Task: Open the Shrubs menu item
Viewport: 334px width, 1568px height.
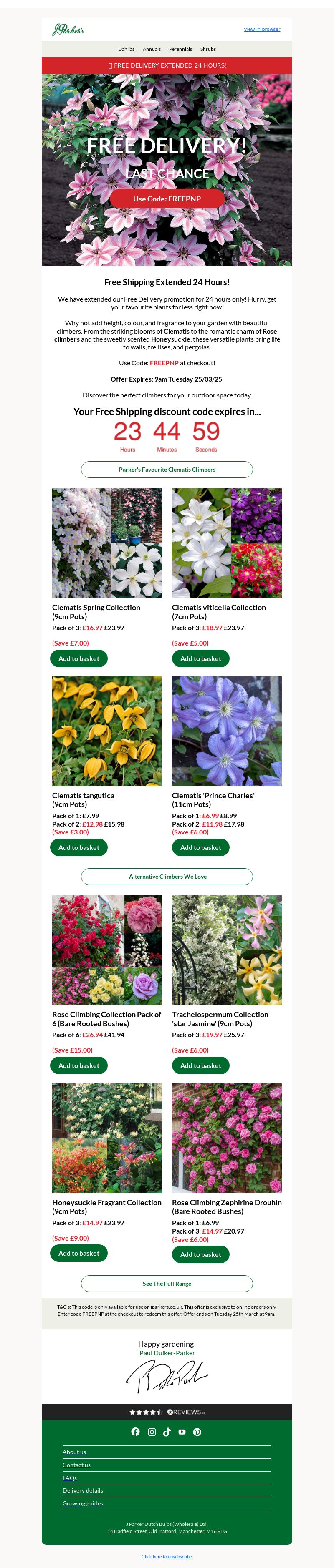Action: coord(208,49)
